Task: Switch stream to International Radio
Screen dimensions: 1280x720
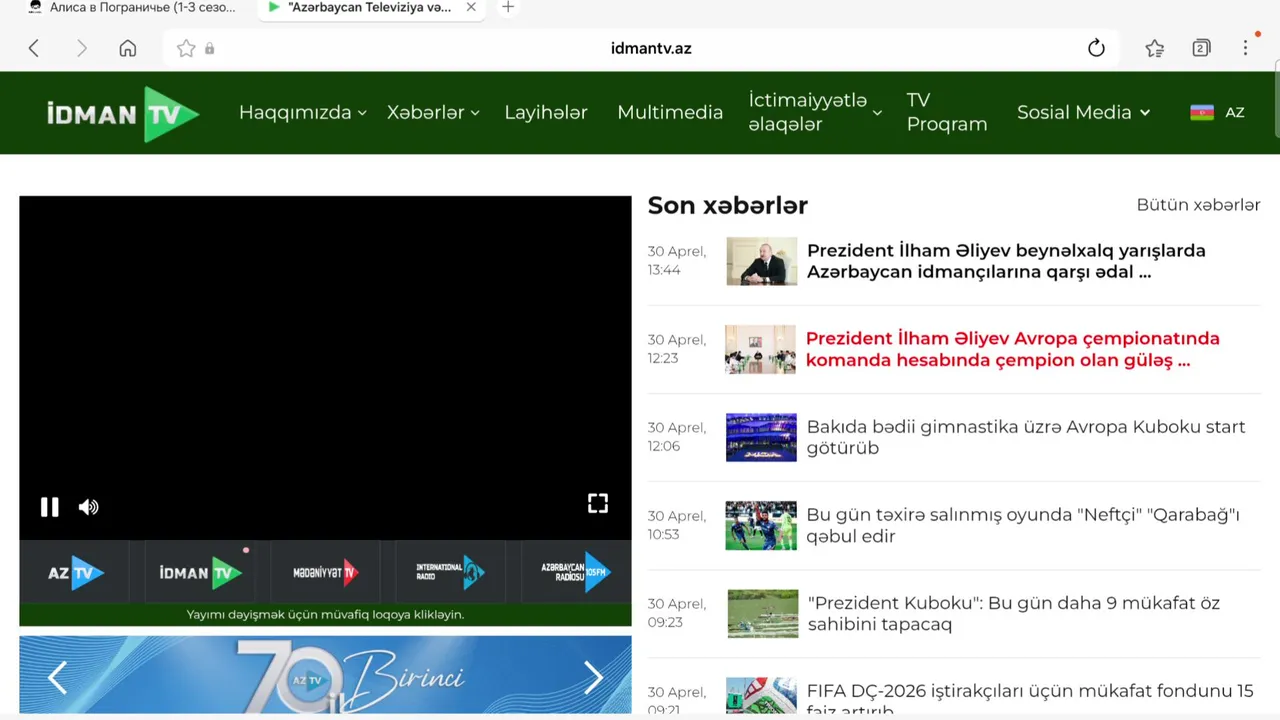Action: tap(450, 572)
